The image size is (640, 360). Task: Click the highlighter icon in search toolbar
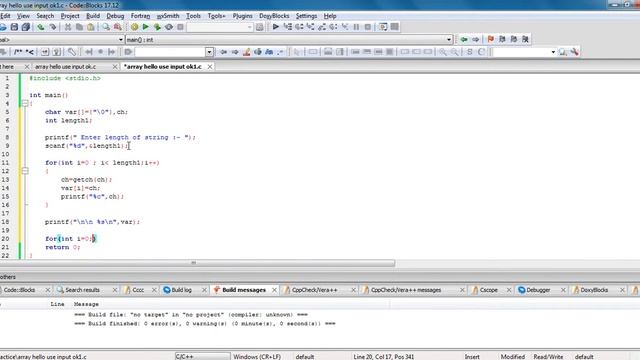coord(247,52)
